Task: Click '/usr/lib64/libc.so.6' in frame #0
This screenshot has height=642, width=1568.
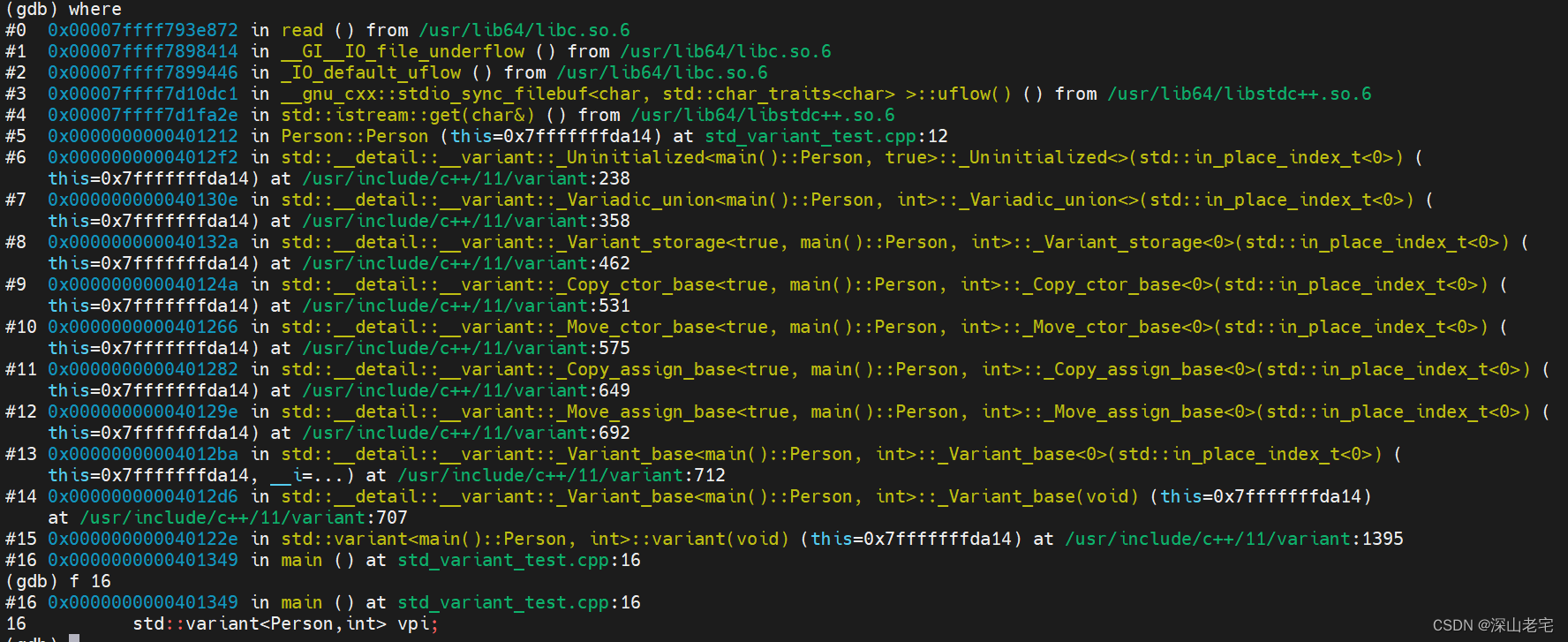Action: (x=524, y=30)
